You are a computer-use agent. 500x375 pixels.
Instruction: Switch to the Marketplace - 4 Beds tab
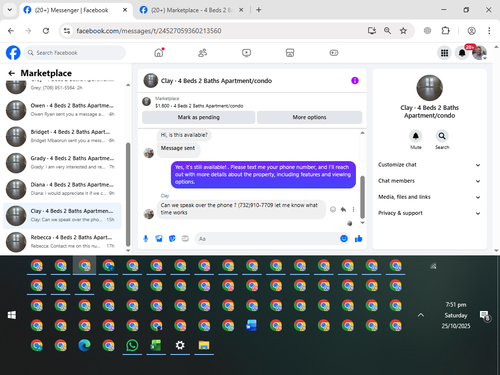pos(191,10)
